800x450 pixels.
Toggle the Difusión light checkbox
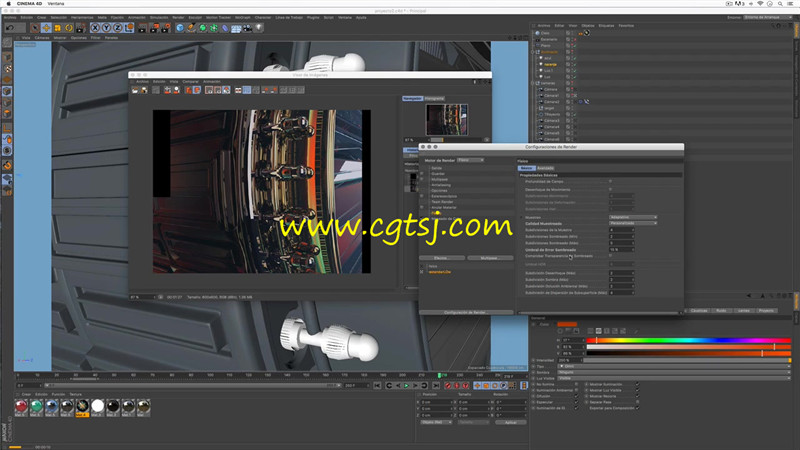[577, 396]
